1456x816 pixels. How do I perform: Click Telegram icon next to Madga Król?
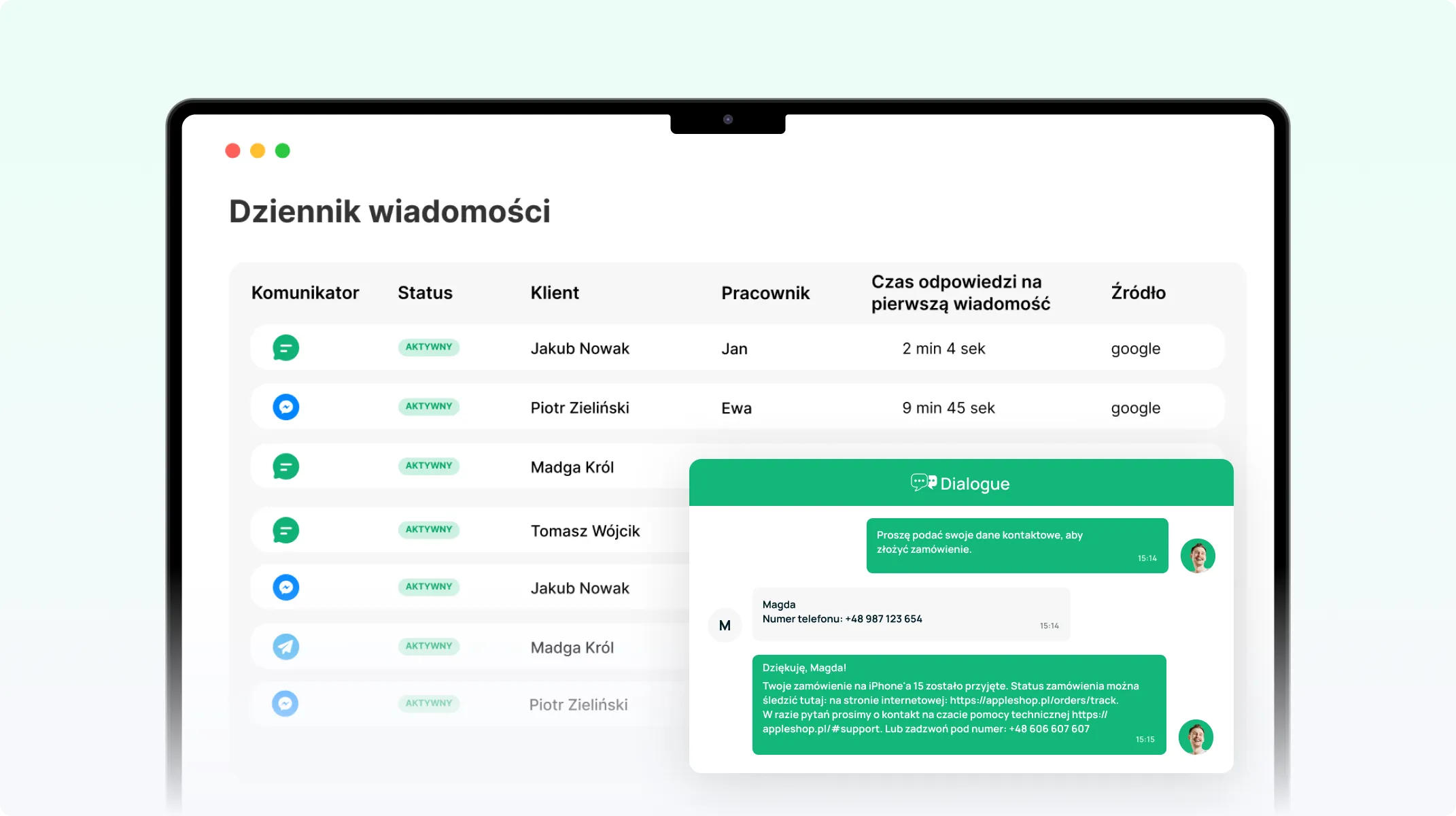coord(285,646)
